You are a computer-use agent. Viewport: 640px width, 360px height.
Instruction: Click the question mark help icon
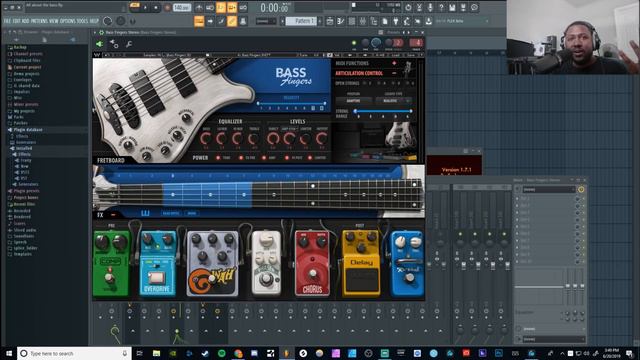pyautogui.click(x=441, y=8)
